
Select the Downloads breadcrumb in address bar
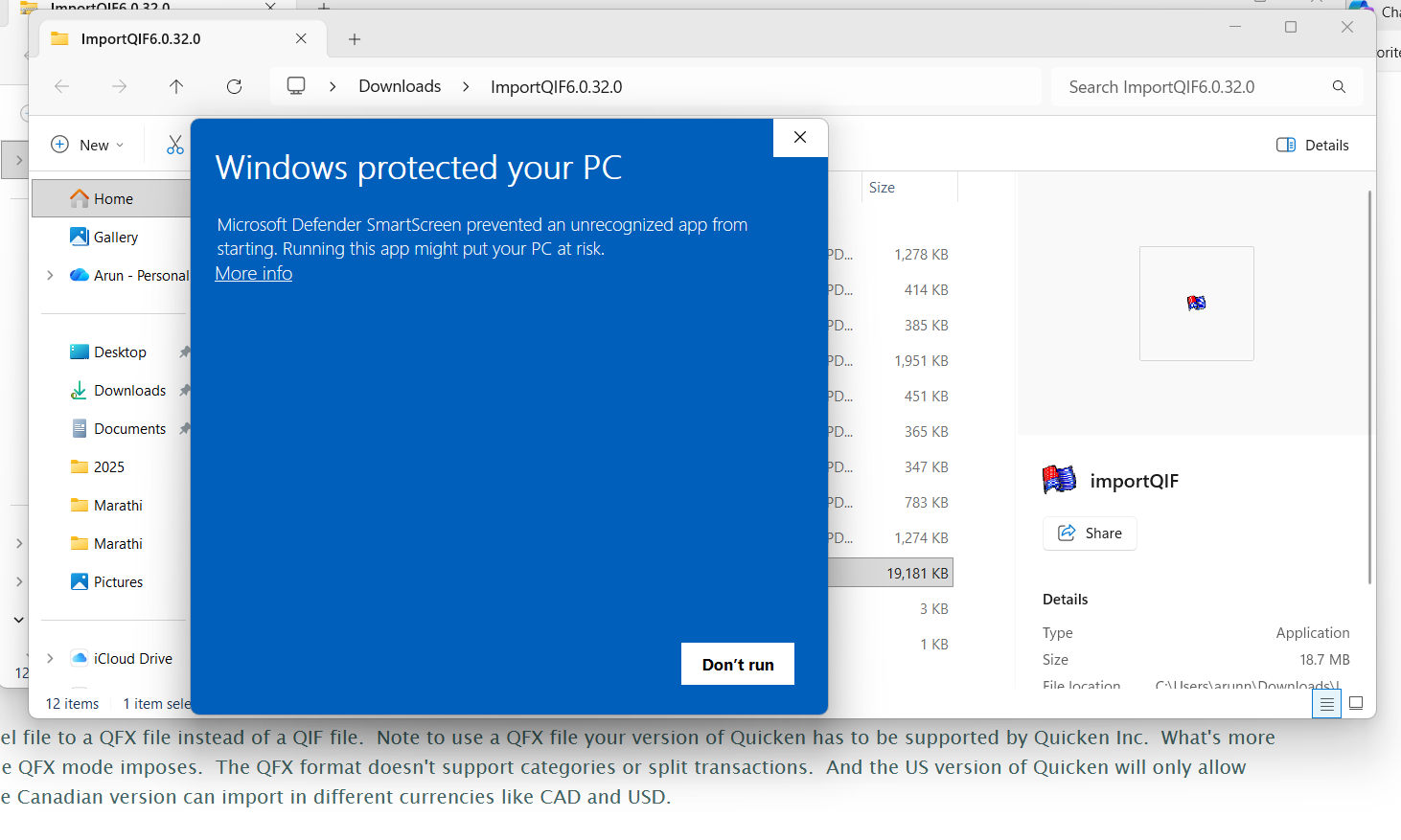(400, 86)
